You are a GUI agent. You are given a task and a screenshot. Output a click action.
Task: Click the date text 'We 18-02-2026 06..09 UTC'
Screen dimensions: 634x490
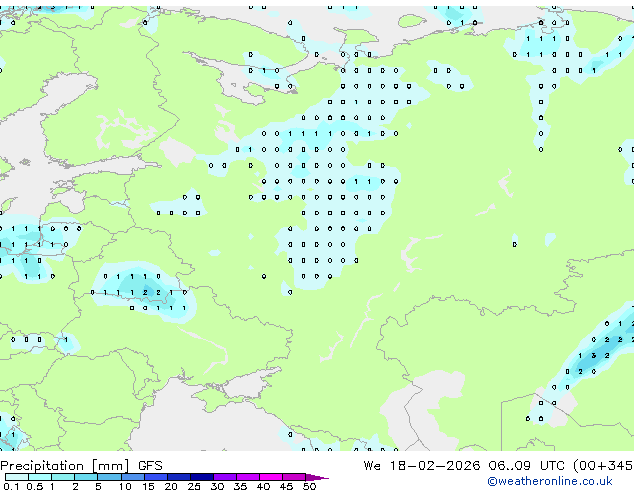tap(464, 466)
